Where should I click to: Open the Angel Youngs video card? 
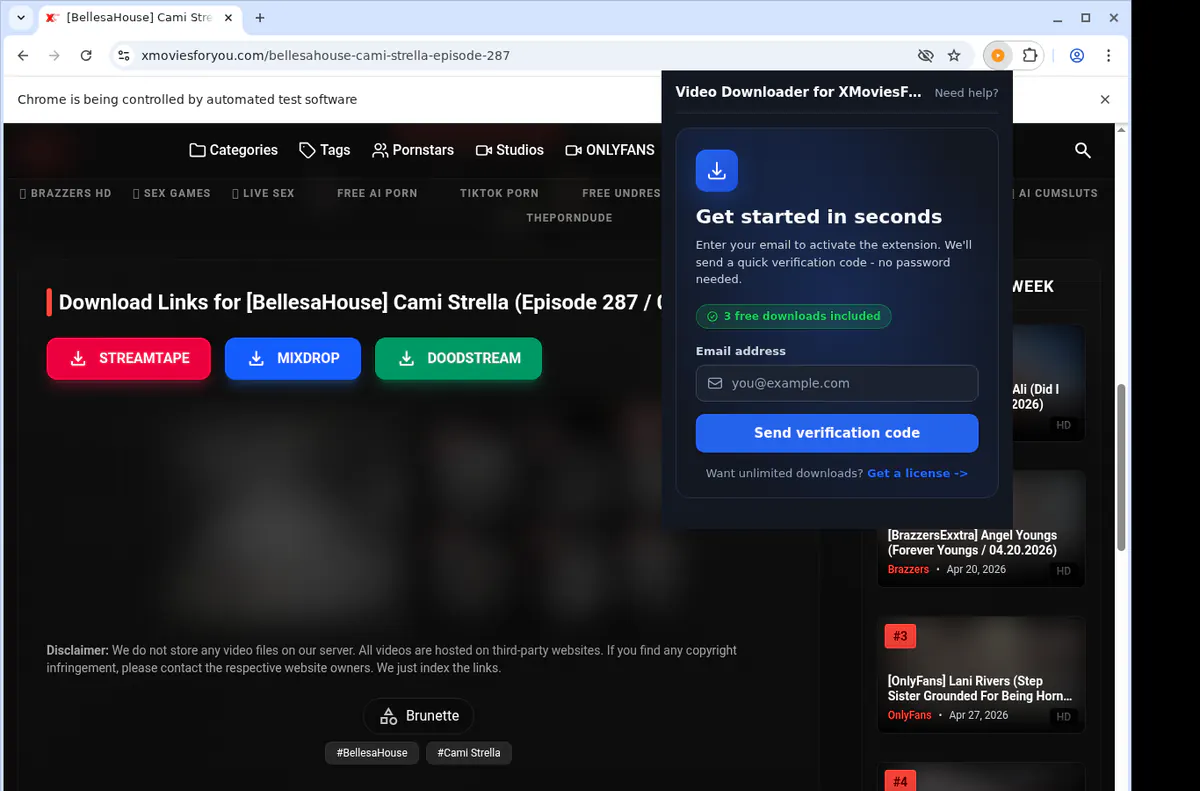click(x=980, y=528)
